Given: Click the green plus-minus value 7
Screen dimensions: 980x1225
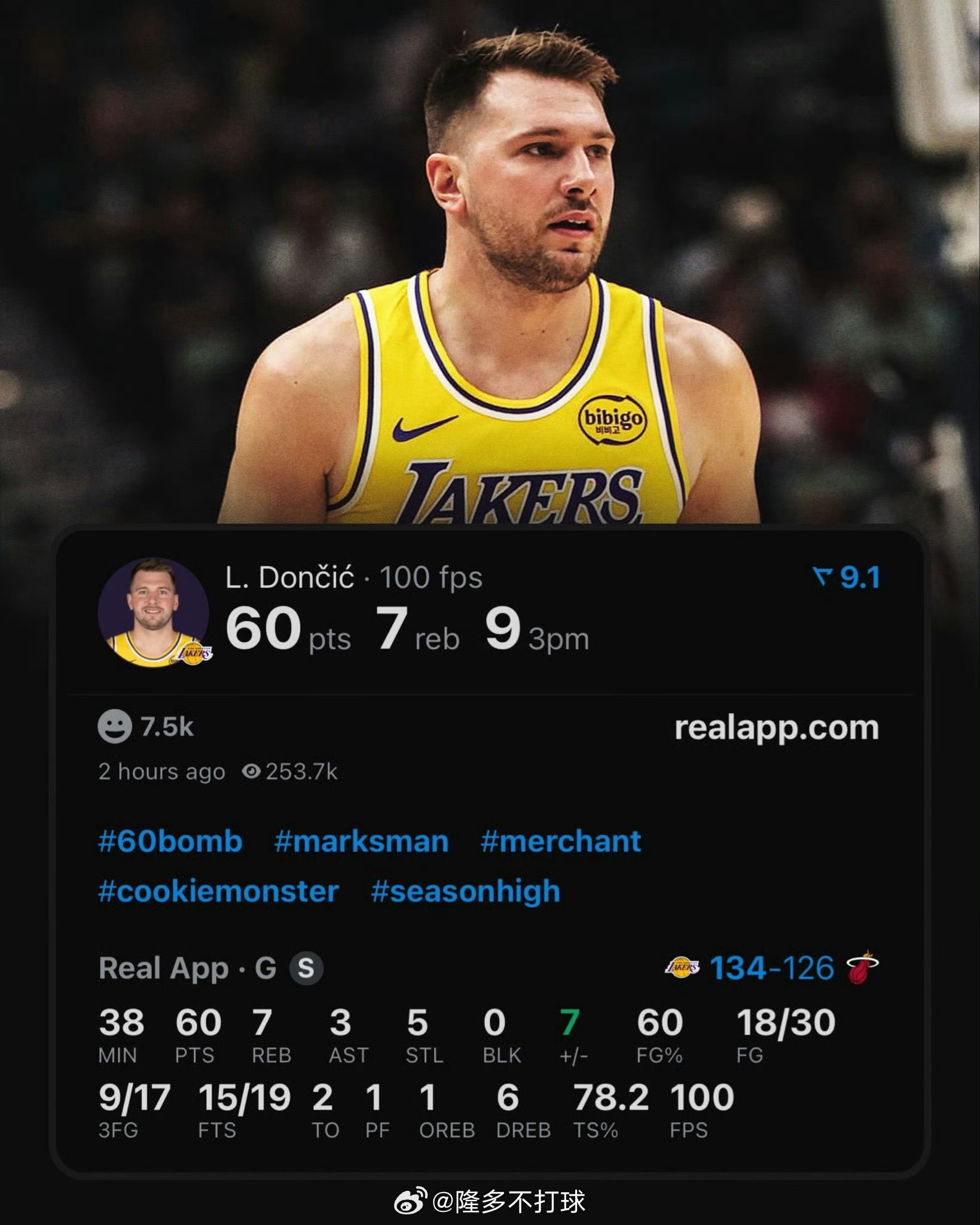Looking at the screenshot, I should click(570, 1022).
